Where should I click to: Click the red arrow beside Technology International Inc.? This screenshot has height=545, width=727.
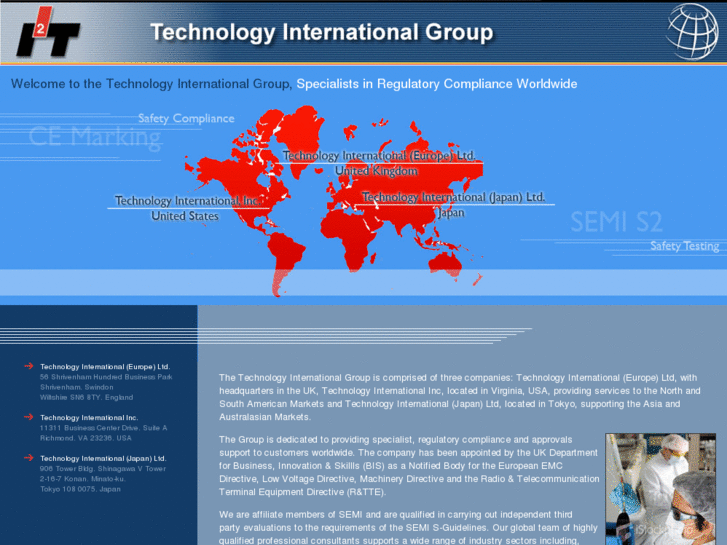(29, 417)
